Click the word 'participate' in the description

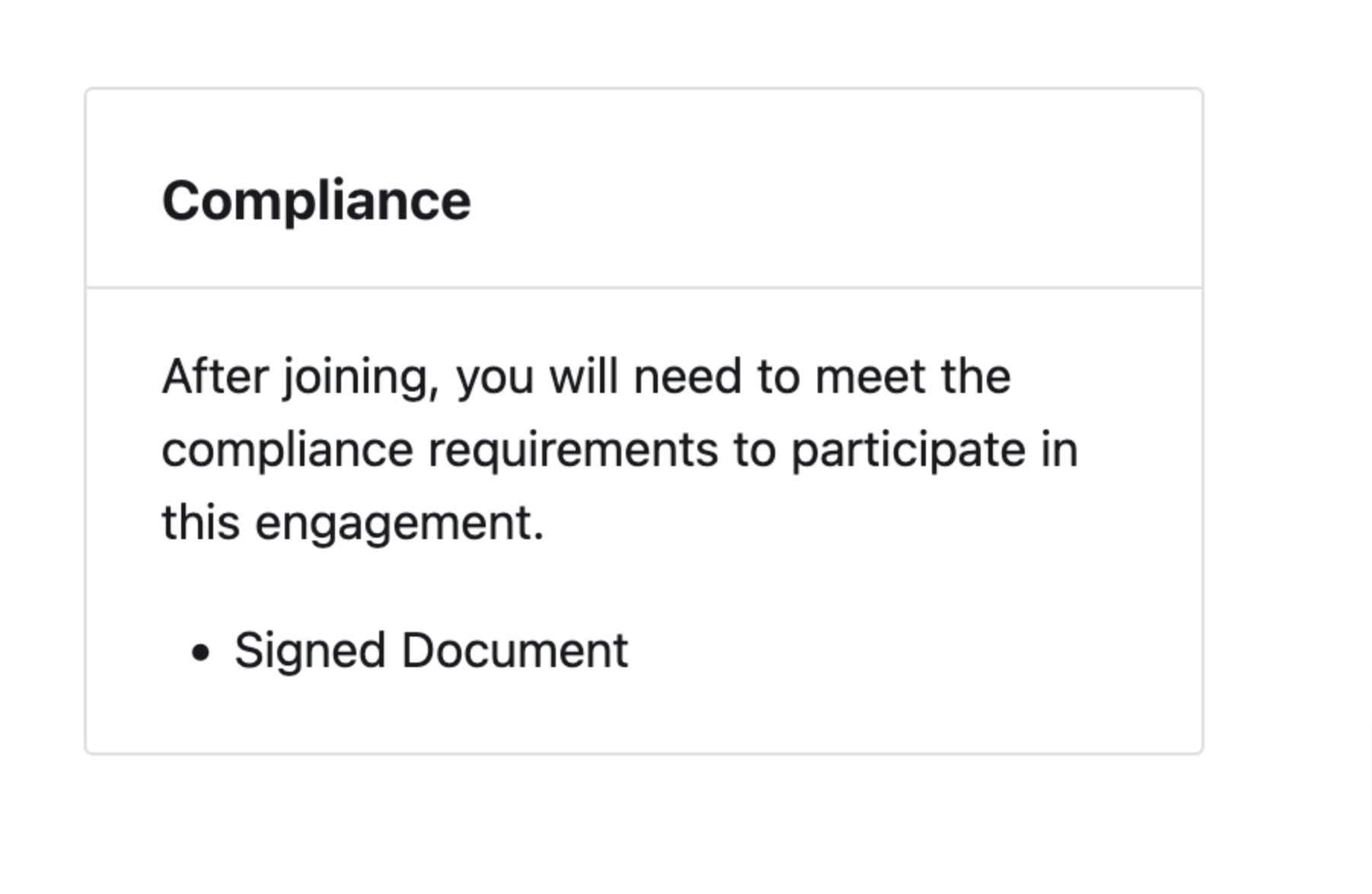click(908, 450)
